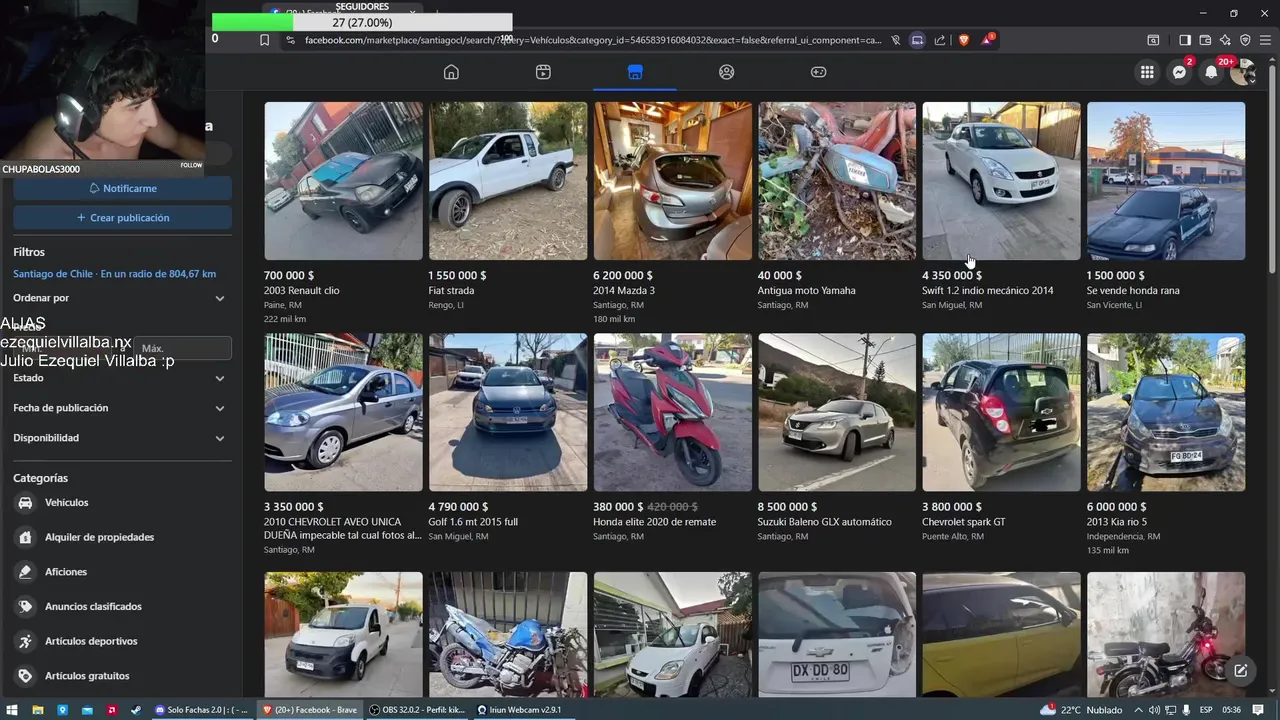Screen dimensions: 1280x720
Task: Open File Explorer in the taskbar
Action: (37, 710)
